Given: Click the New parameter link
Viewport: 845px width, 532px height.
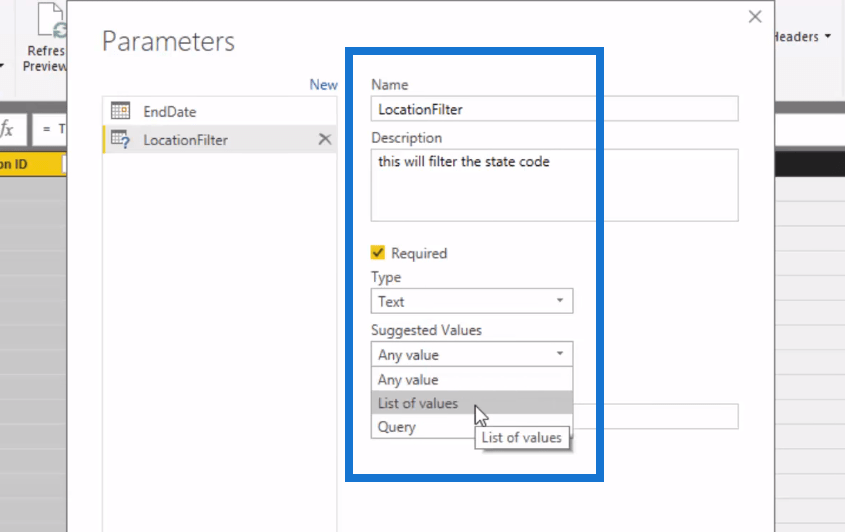Looking at the screenshot, I should 323,85.
